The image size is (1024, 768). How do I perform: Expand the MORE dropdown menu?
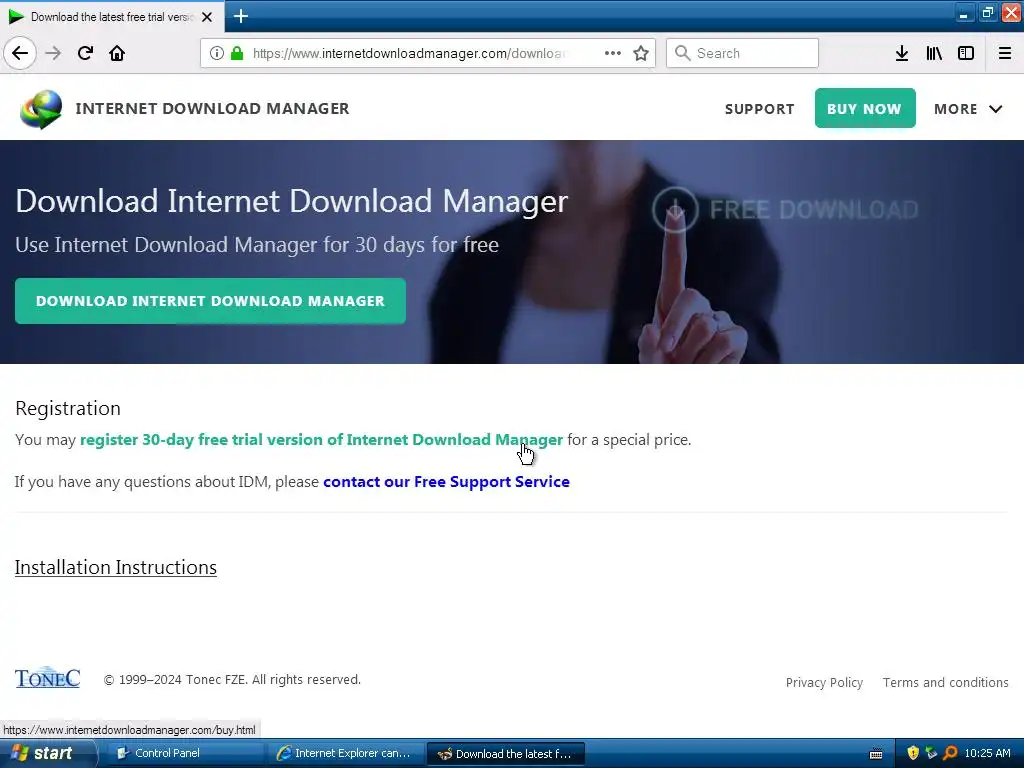click(968, 109)
